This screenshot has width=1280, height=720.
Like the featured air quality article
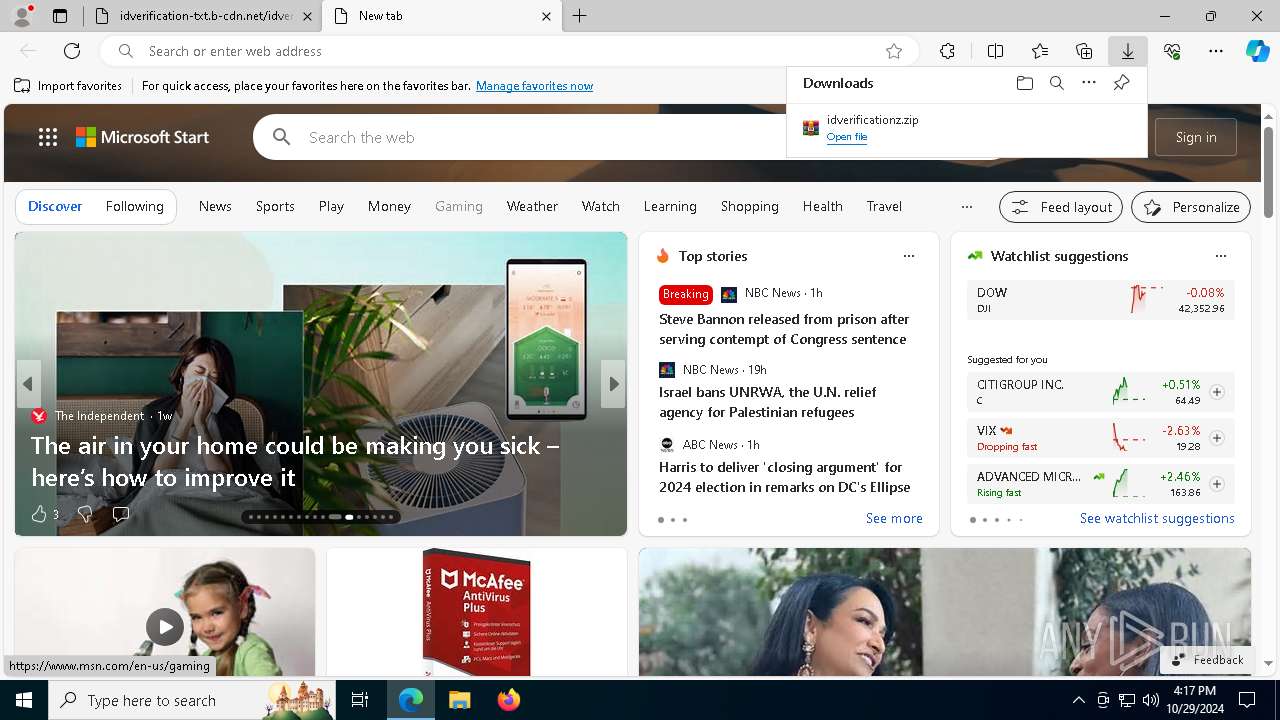click(39, 514)
